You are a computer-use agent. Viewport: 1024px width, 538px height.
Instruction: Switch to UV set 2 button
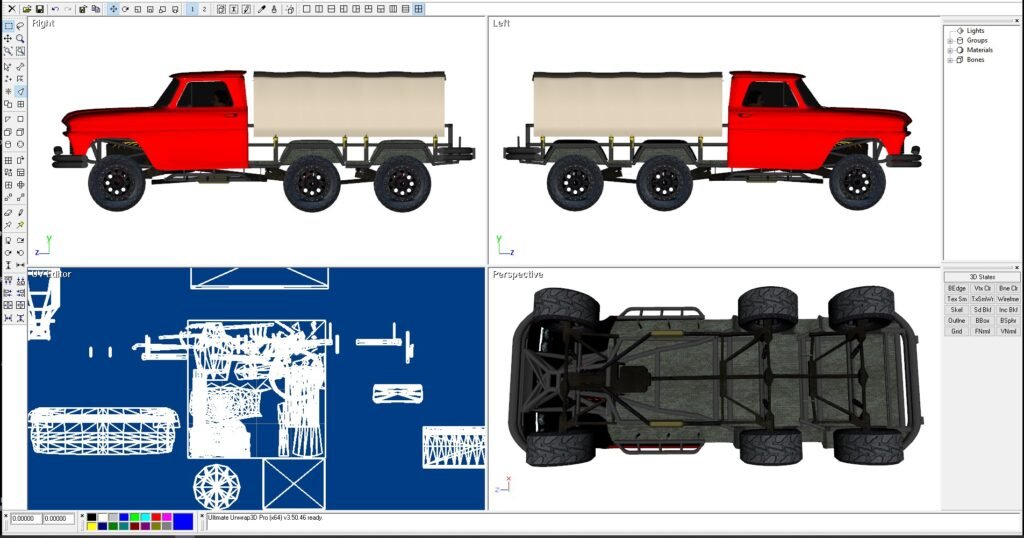[x=205, y=9]
